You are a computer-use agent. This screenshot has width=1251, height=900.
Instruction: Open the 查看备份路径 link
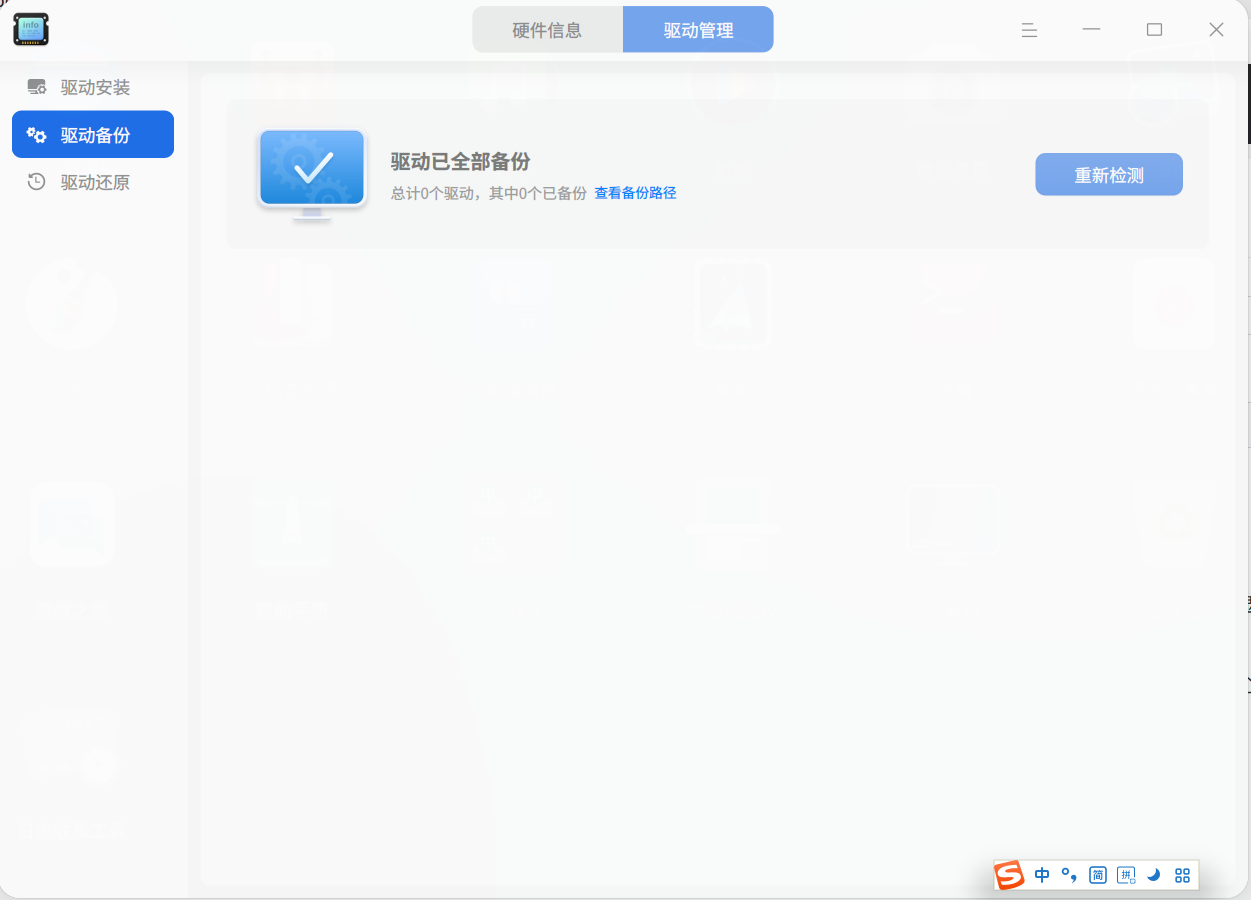point(635,193)
